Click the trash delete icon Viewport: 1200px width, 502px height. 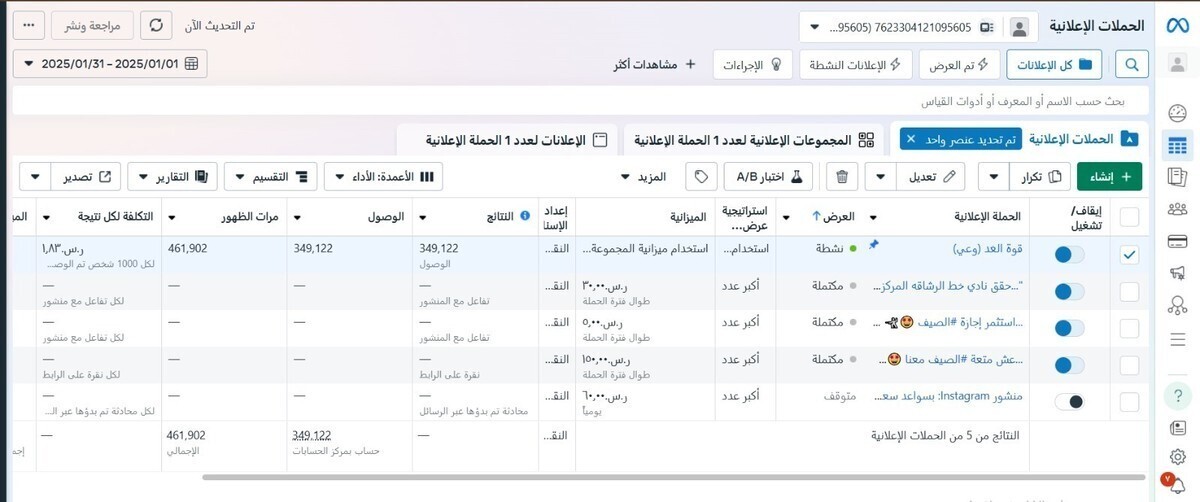pyautogui.click(x=842, y=177)
